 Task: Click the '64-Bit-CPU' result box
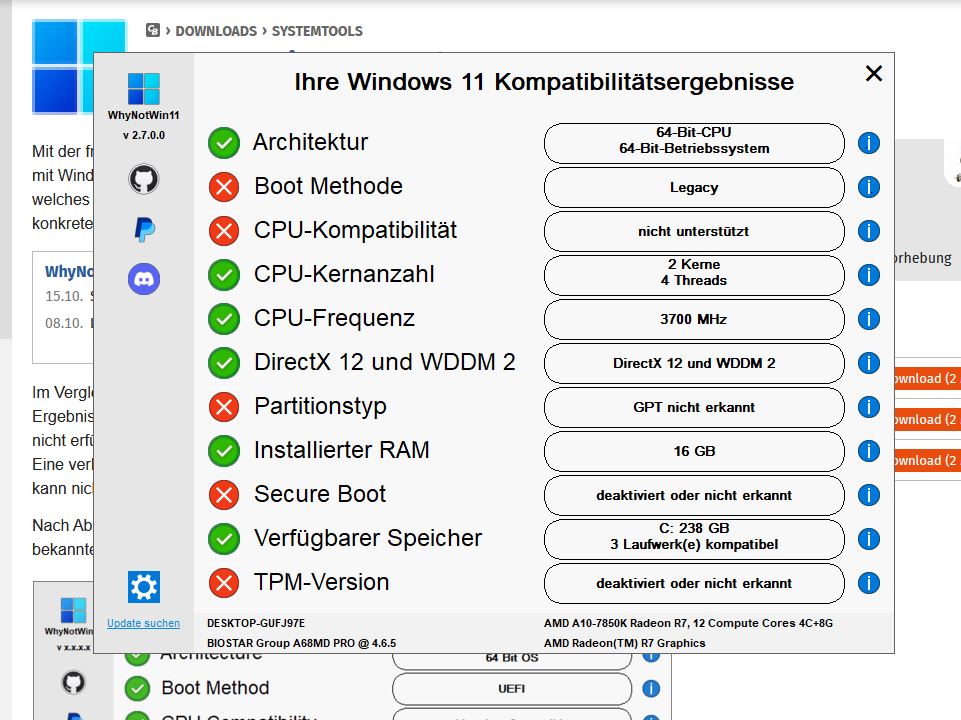(x=694, y=143)
